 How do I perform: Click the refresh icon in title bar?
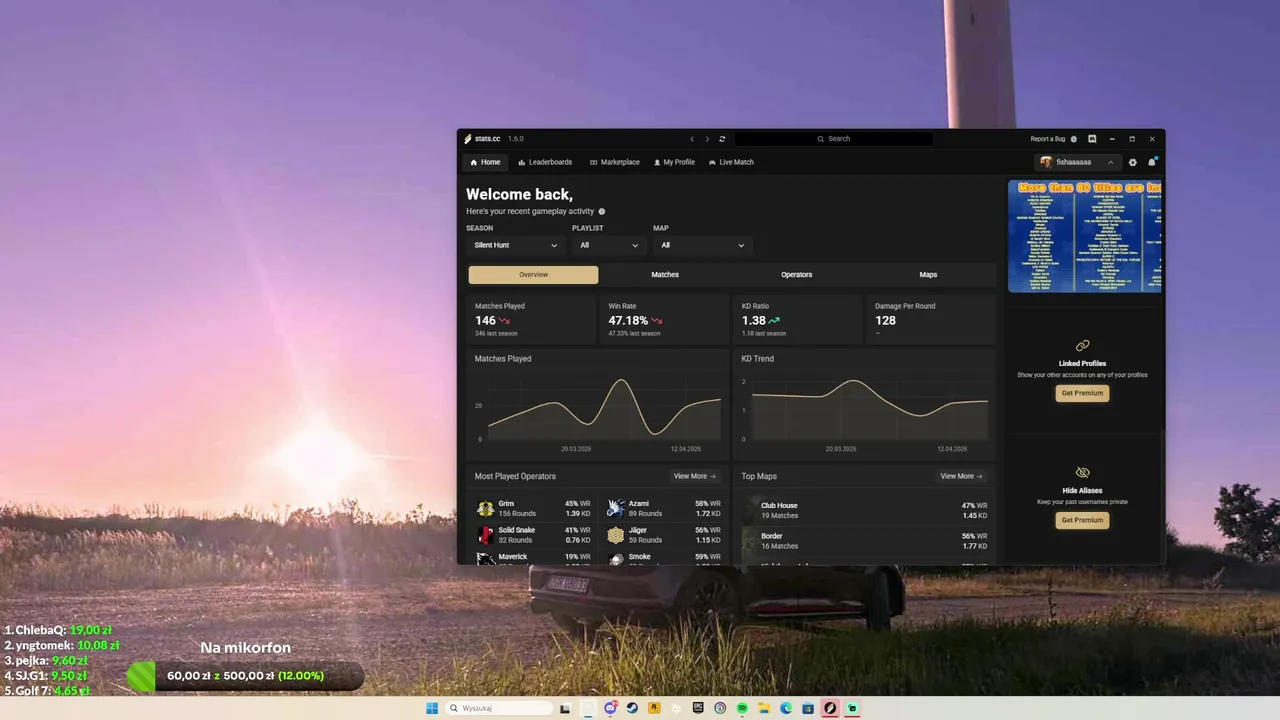(x=722, y=139)
